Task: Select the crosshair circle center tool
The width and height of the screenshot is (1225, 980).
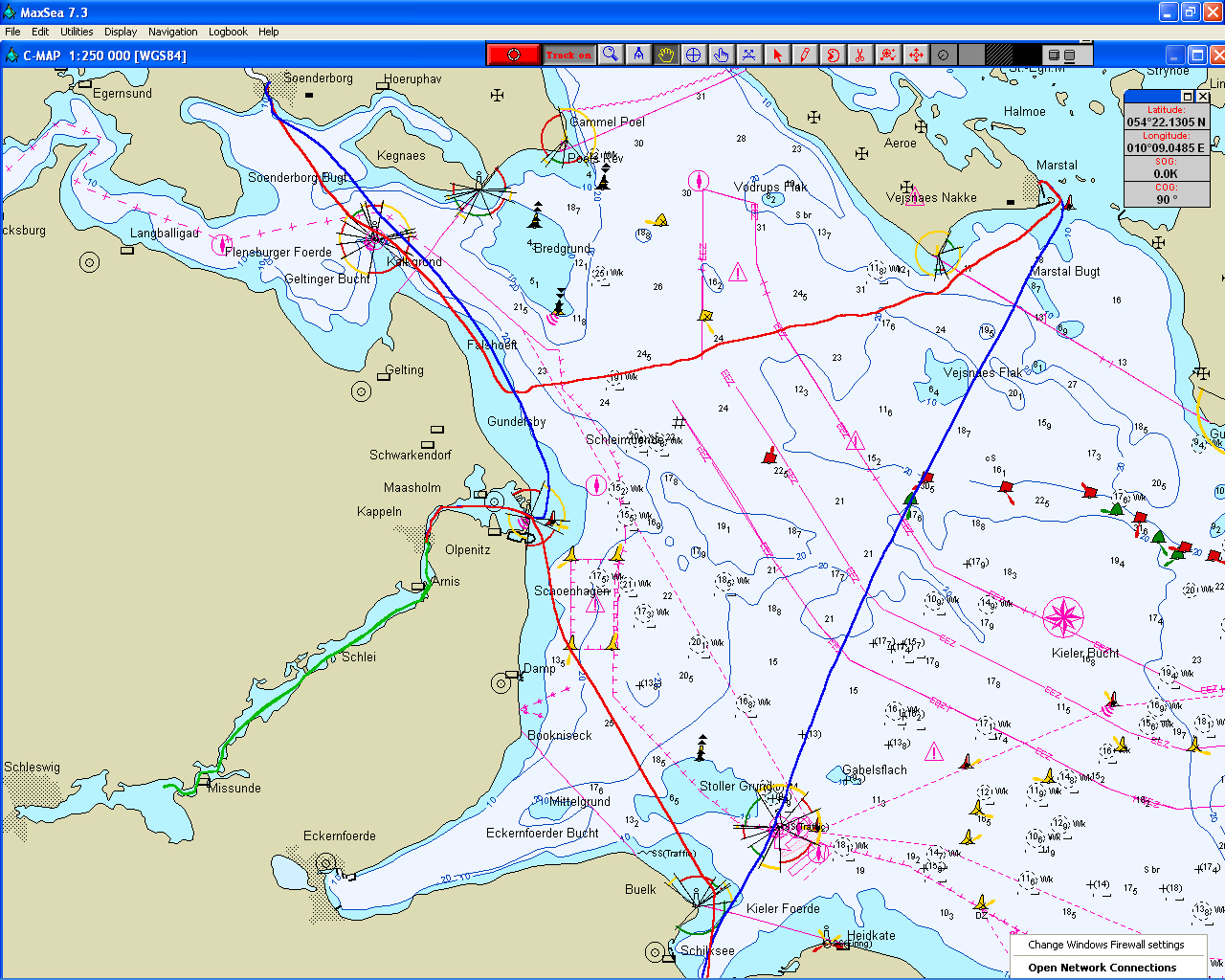Action: point(694,55)
